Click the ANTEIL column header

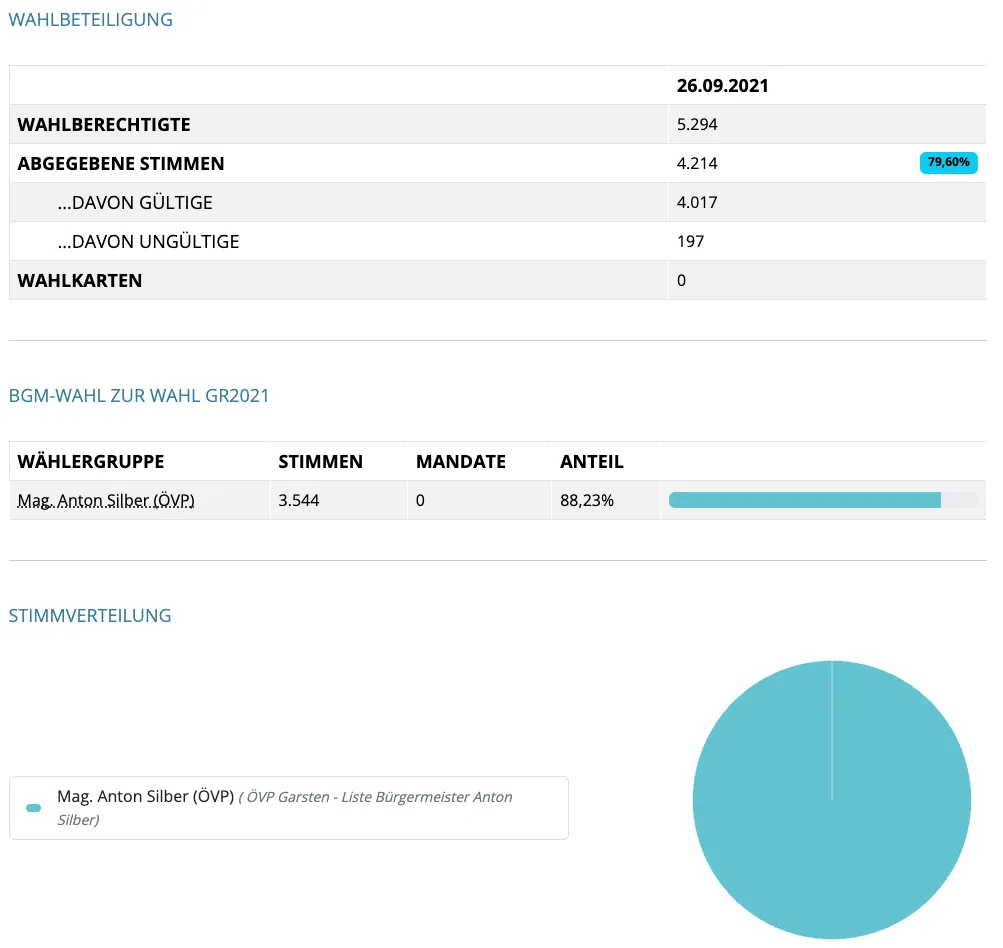point(592,462)
